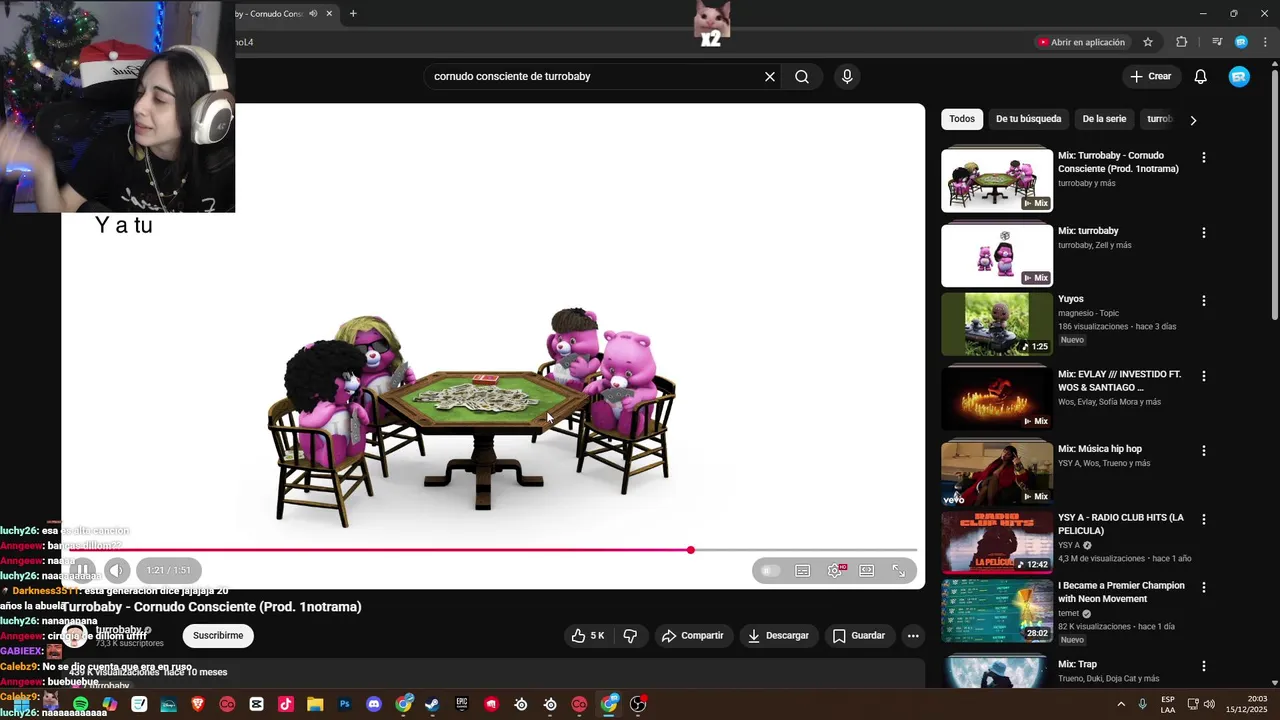This screenshot has height=720, width=1280.
Task: Open options for YSY A RADIO CLUB HITS
Action: tap(1204, 520)
